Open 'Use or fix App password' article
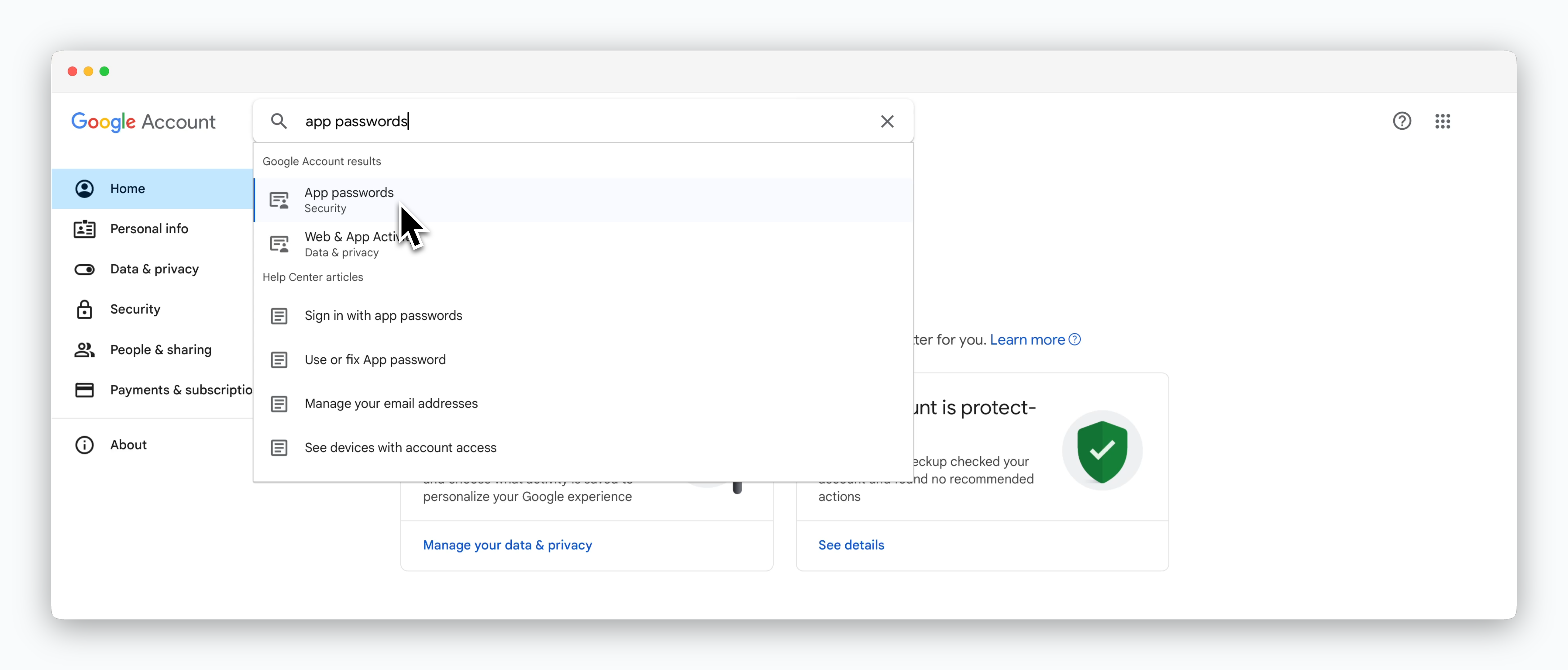The width and height of the screenshot is (1568, 670). pos(584,360)
